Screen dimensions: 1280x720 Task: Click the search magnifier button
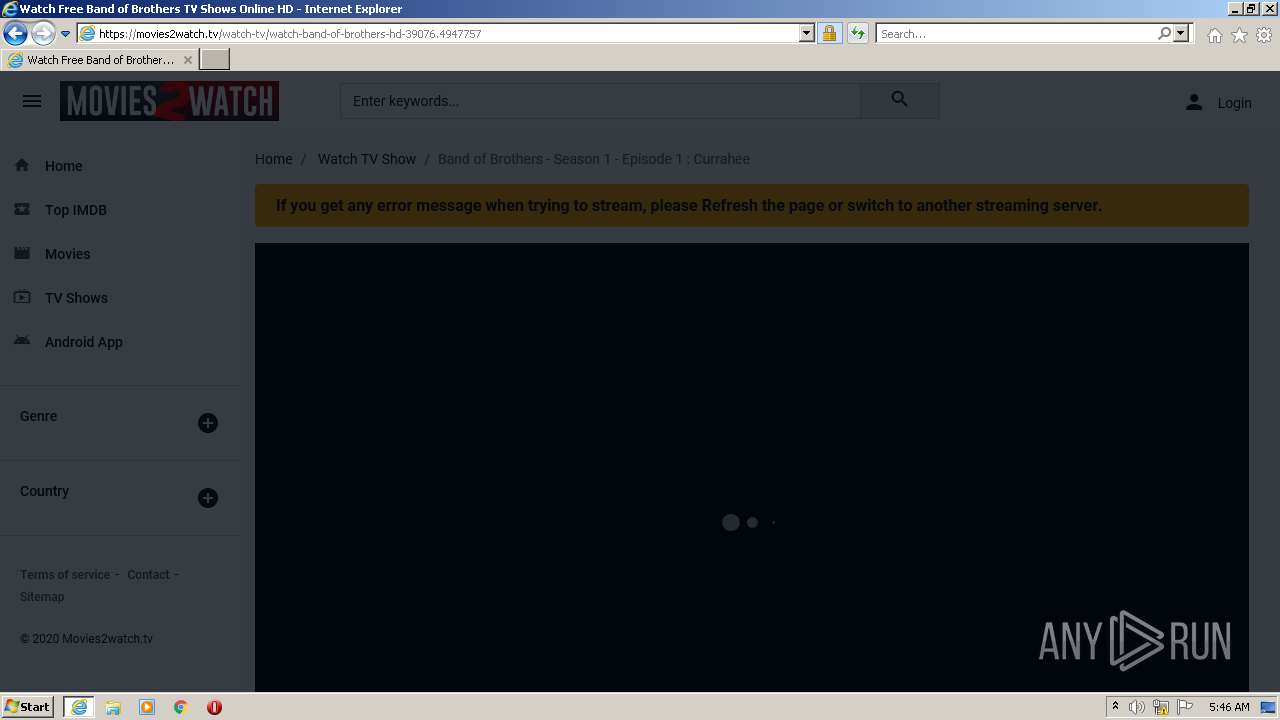tap(900, 100)
